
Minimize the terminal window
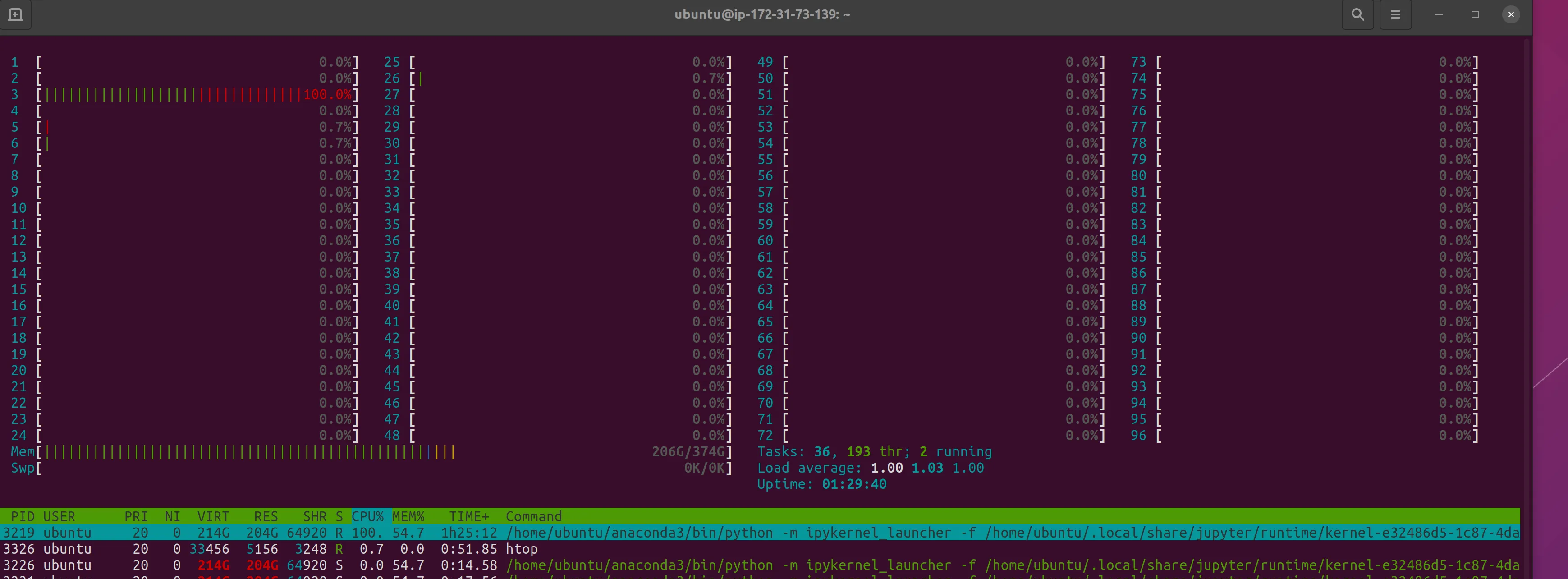pos(1439,14)
